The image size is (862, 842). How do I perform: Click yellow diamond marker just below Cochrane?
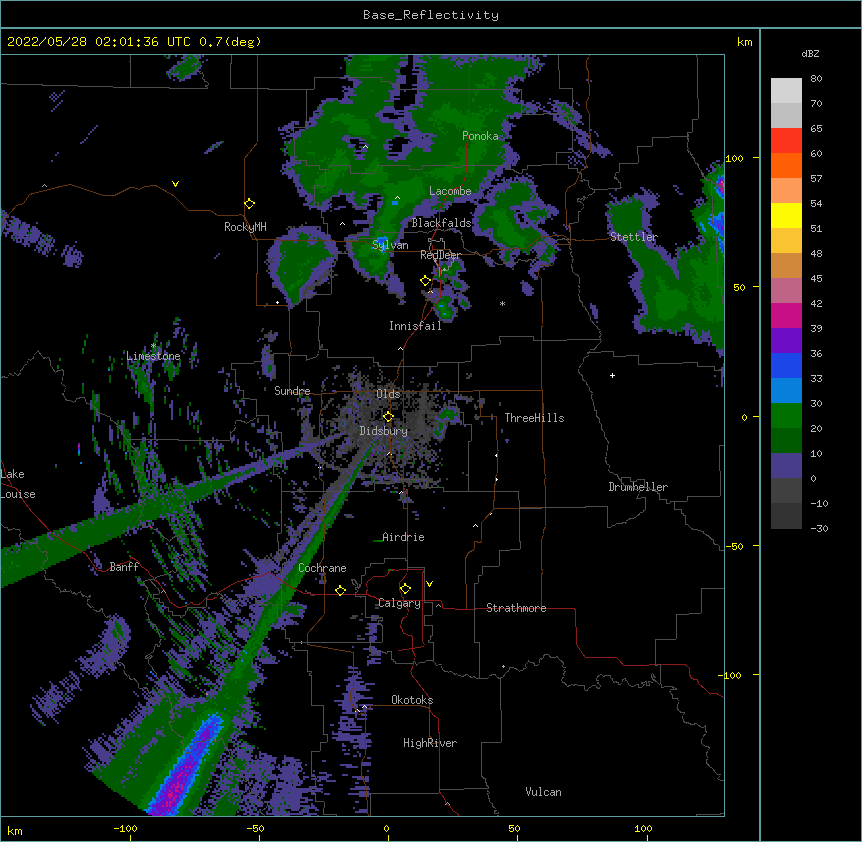coord(340,590)
